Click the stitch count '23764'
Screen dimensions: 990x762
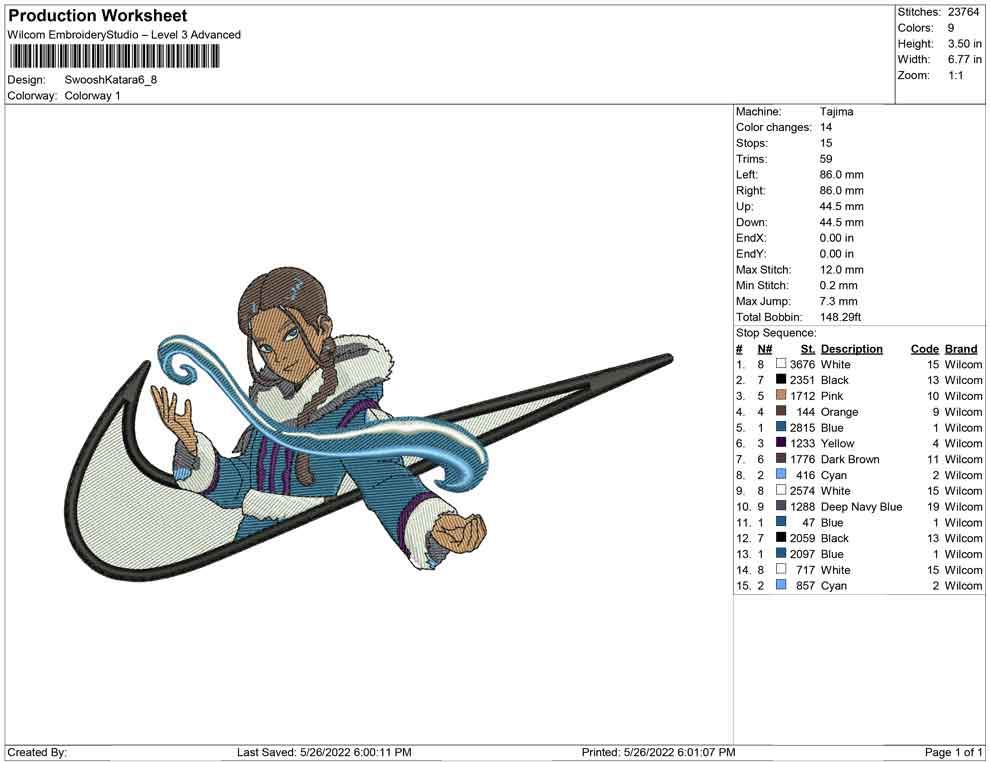tap(963, 12)
